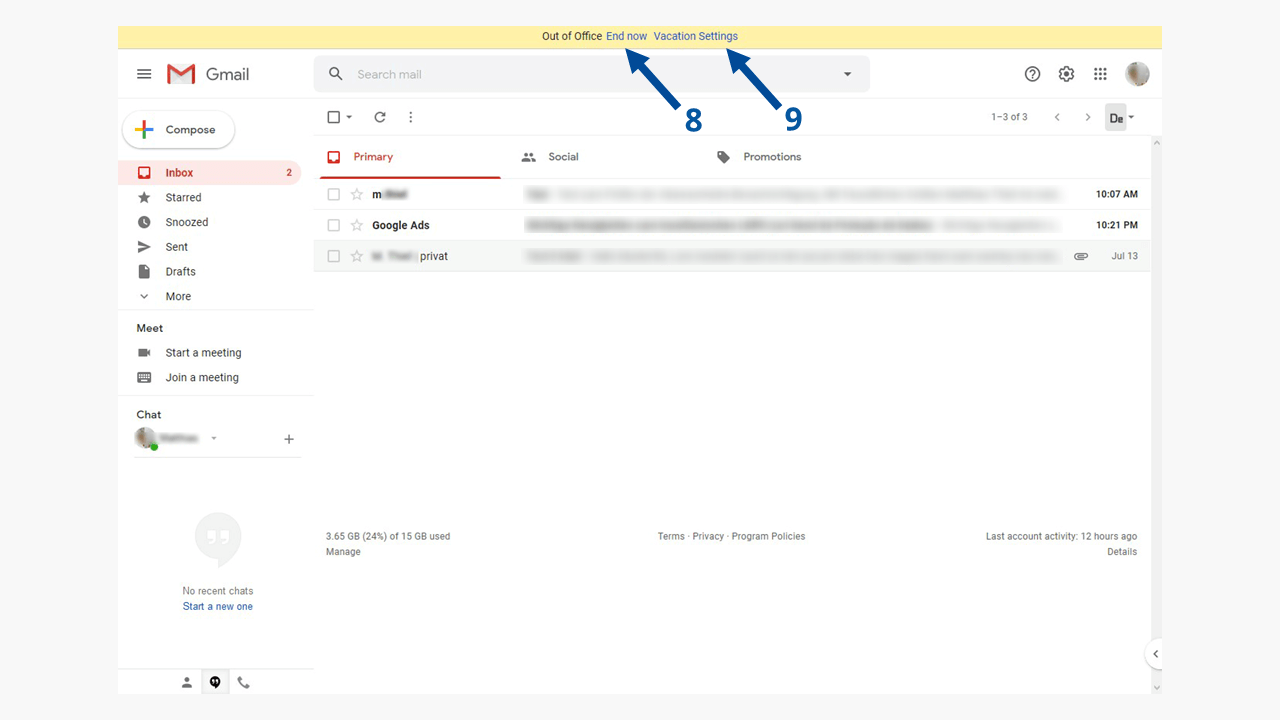Tick the checkbox of the 10:07 AM email
This screenshot has width=1280, height=720.
(334, 194)
